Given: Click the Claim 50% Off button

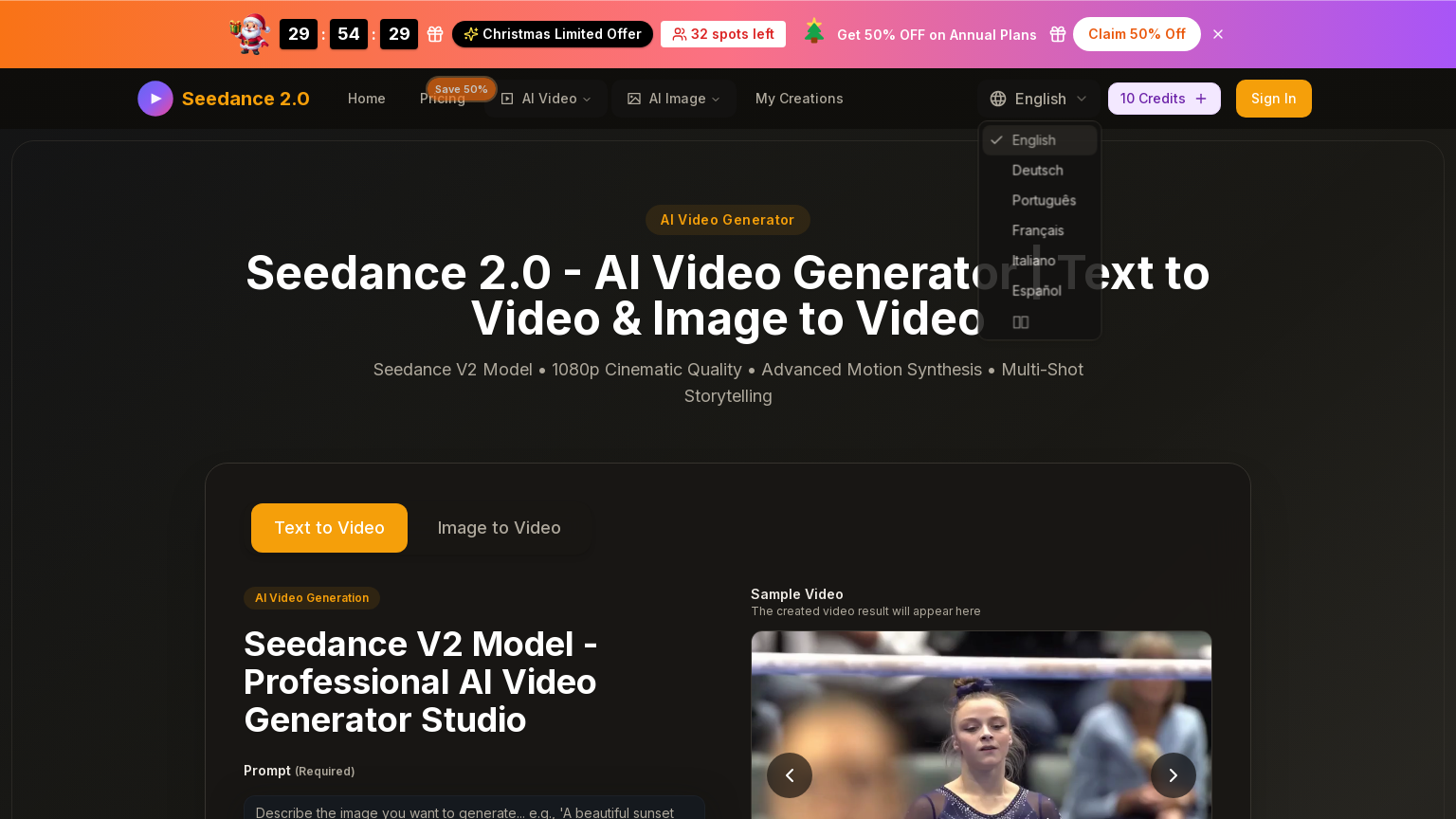Looking at the screenshot, I should [1137, 34].
